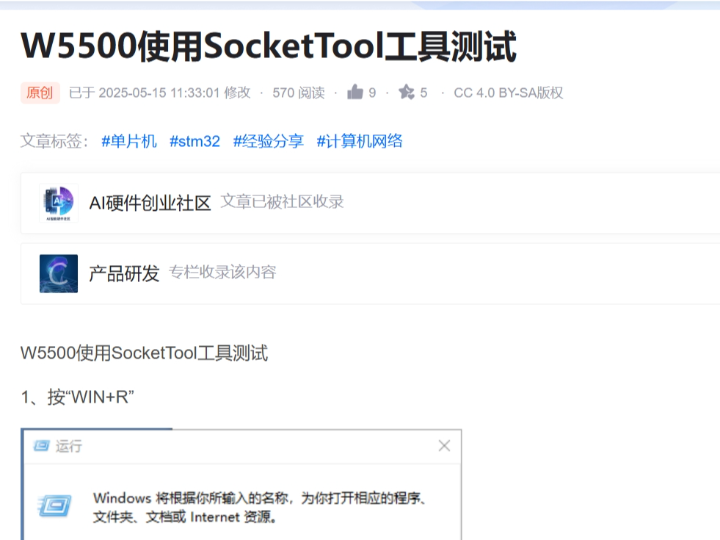The image size is (720, 540).
Task: Click the small 运行 dialog title icon
Action: pyautogui.click(x=41, y=446)
